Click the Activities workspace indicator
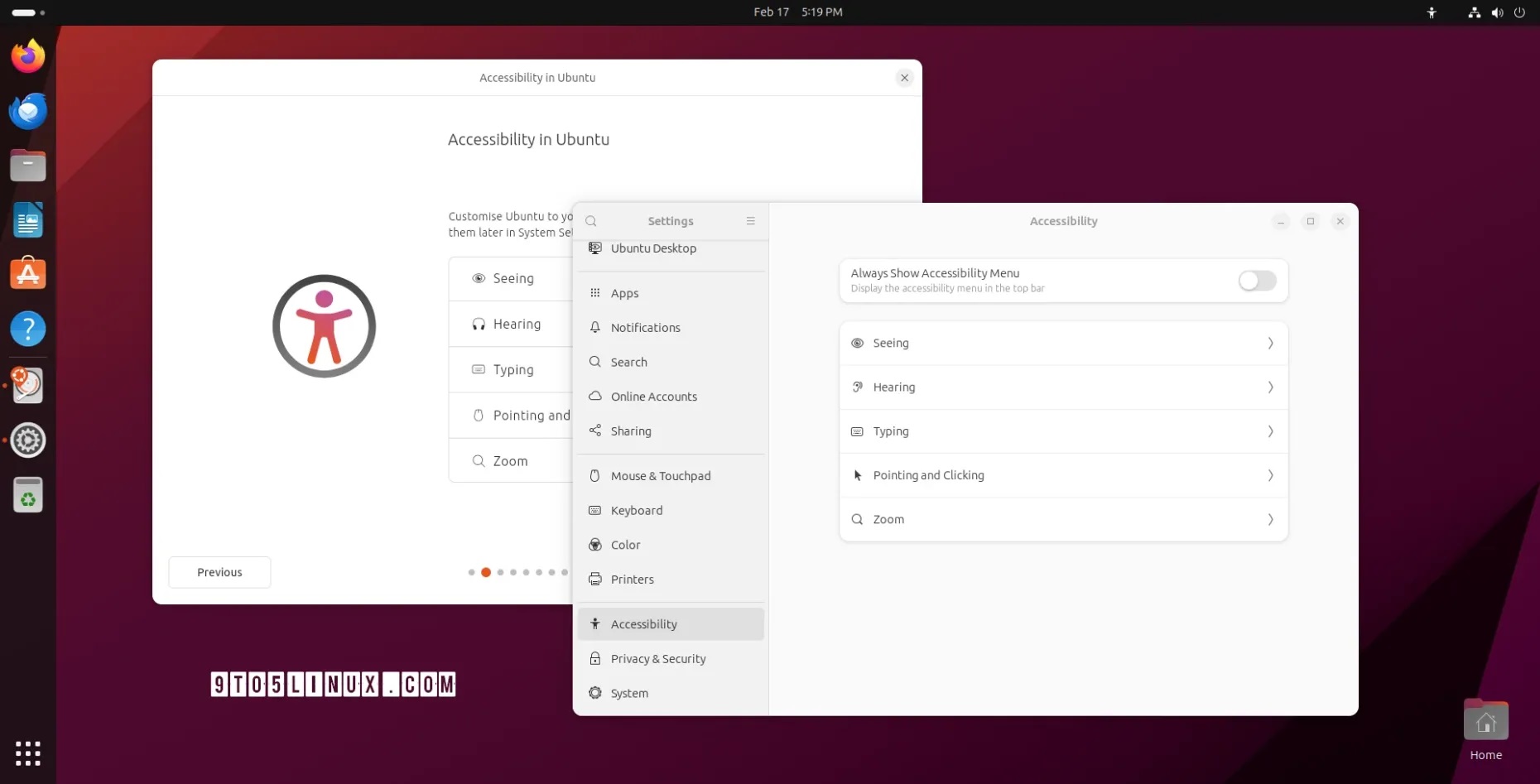Screen dimensions: 1540x784 click(28, 12)
